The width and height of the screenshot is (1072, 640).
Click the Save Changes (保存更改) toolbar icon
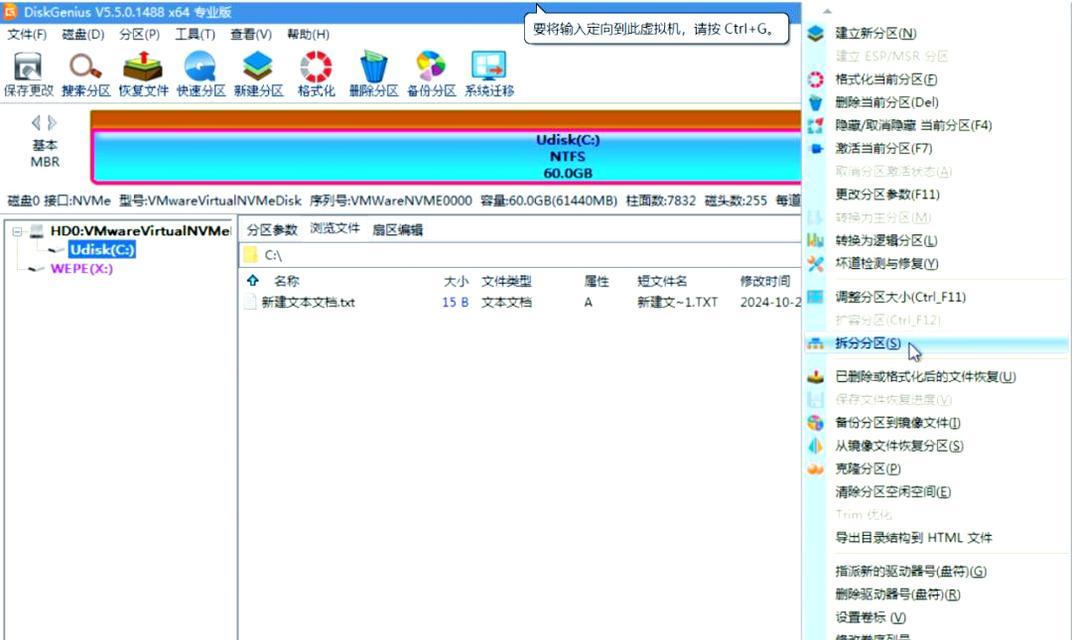click(28, 75)
